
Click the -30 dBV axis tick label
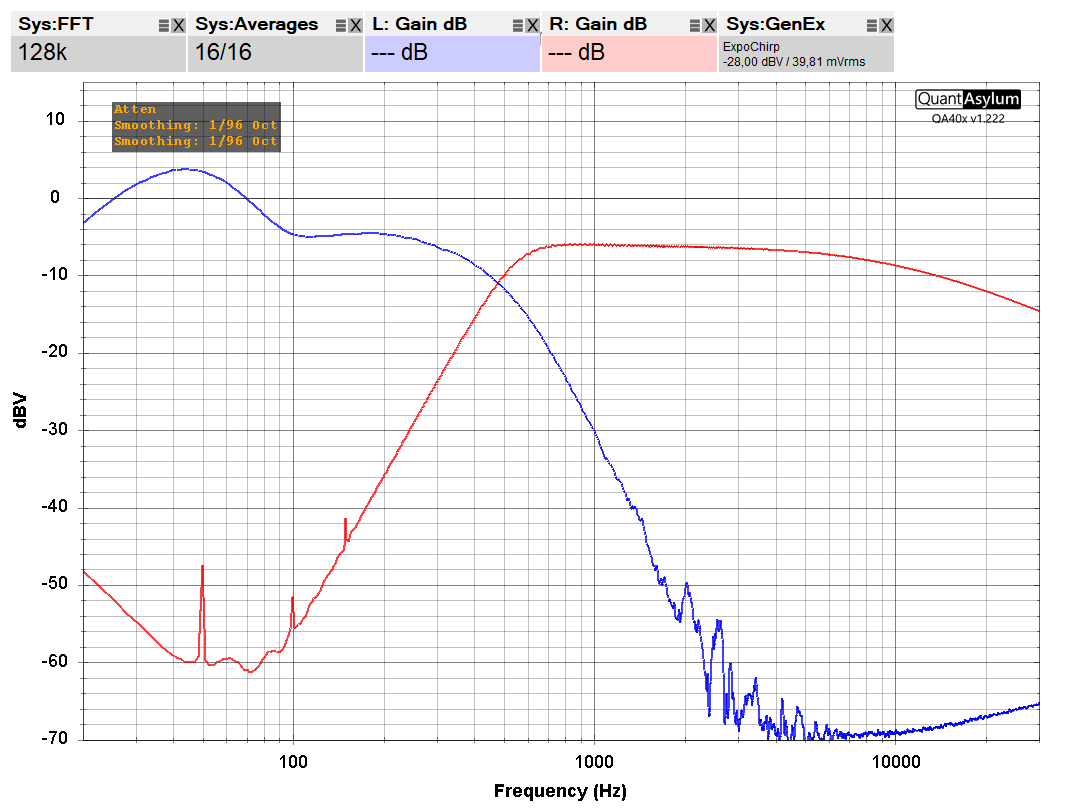pos(53,429)
